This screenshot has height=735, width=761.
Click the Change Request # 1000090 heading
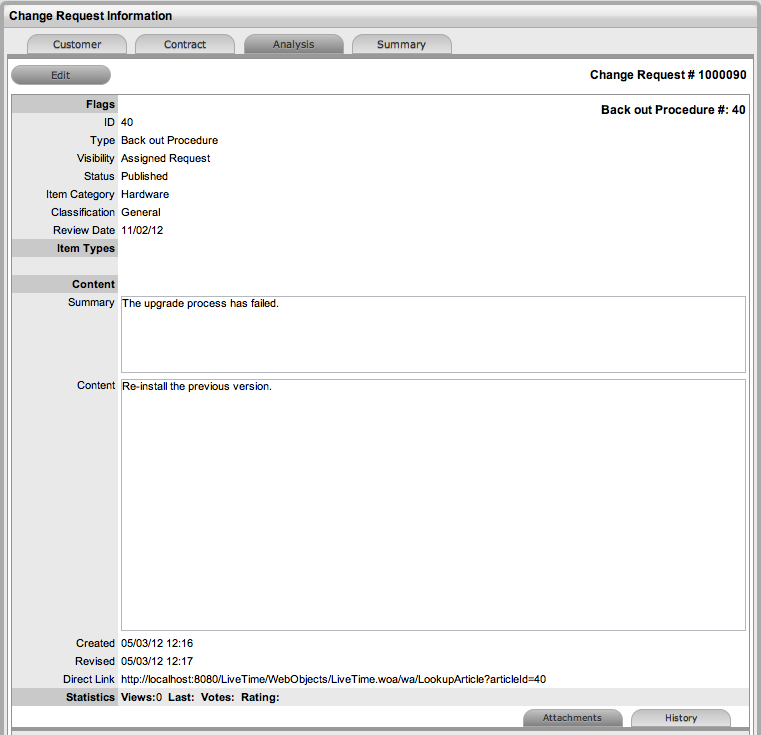(x=668, y=75)
